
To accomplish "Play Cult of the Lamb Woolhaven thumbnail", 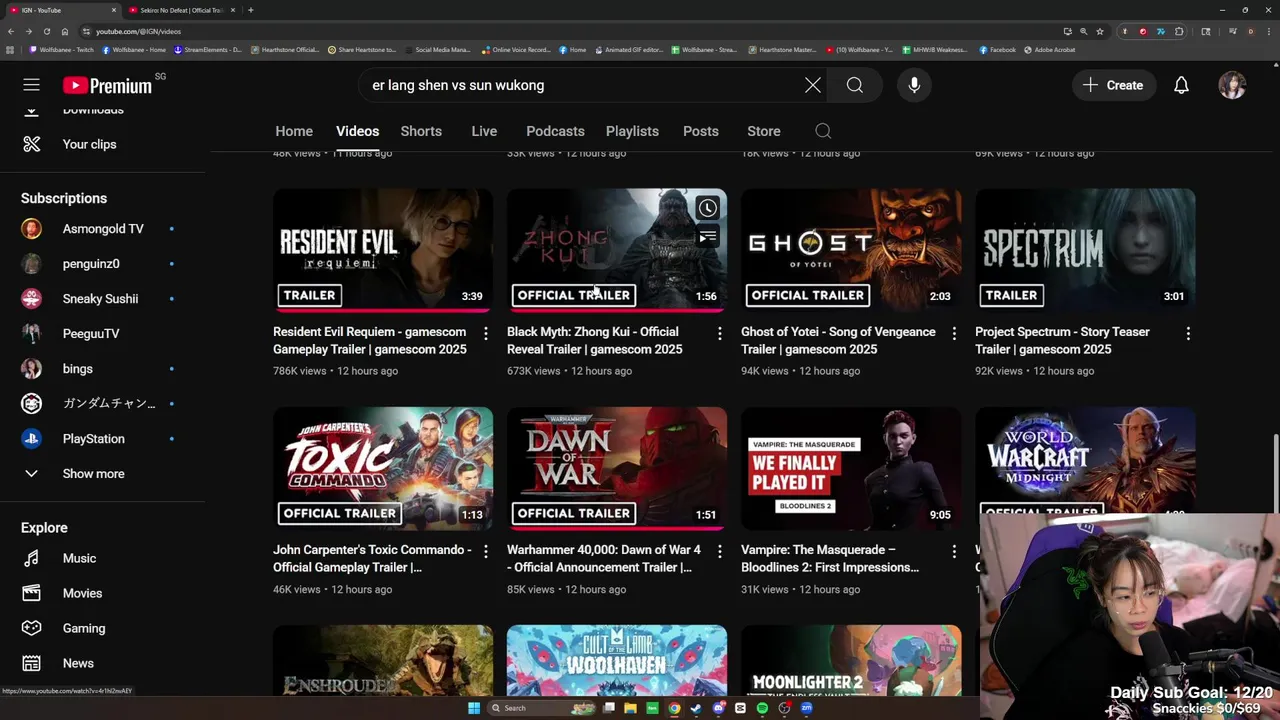I will click(x=617, y=661).
